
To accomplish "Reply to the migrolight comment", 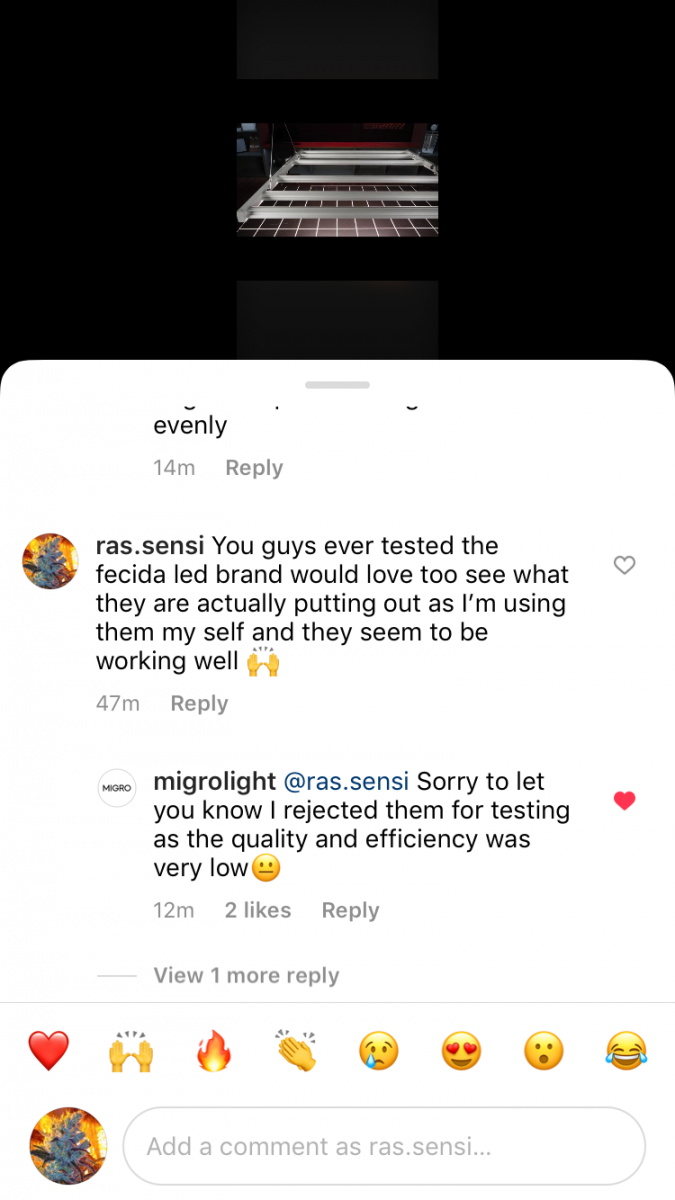I will [350, 910].
